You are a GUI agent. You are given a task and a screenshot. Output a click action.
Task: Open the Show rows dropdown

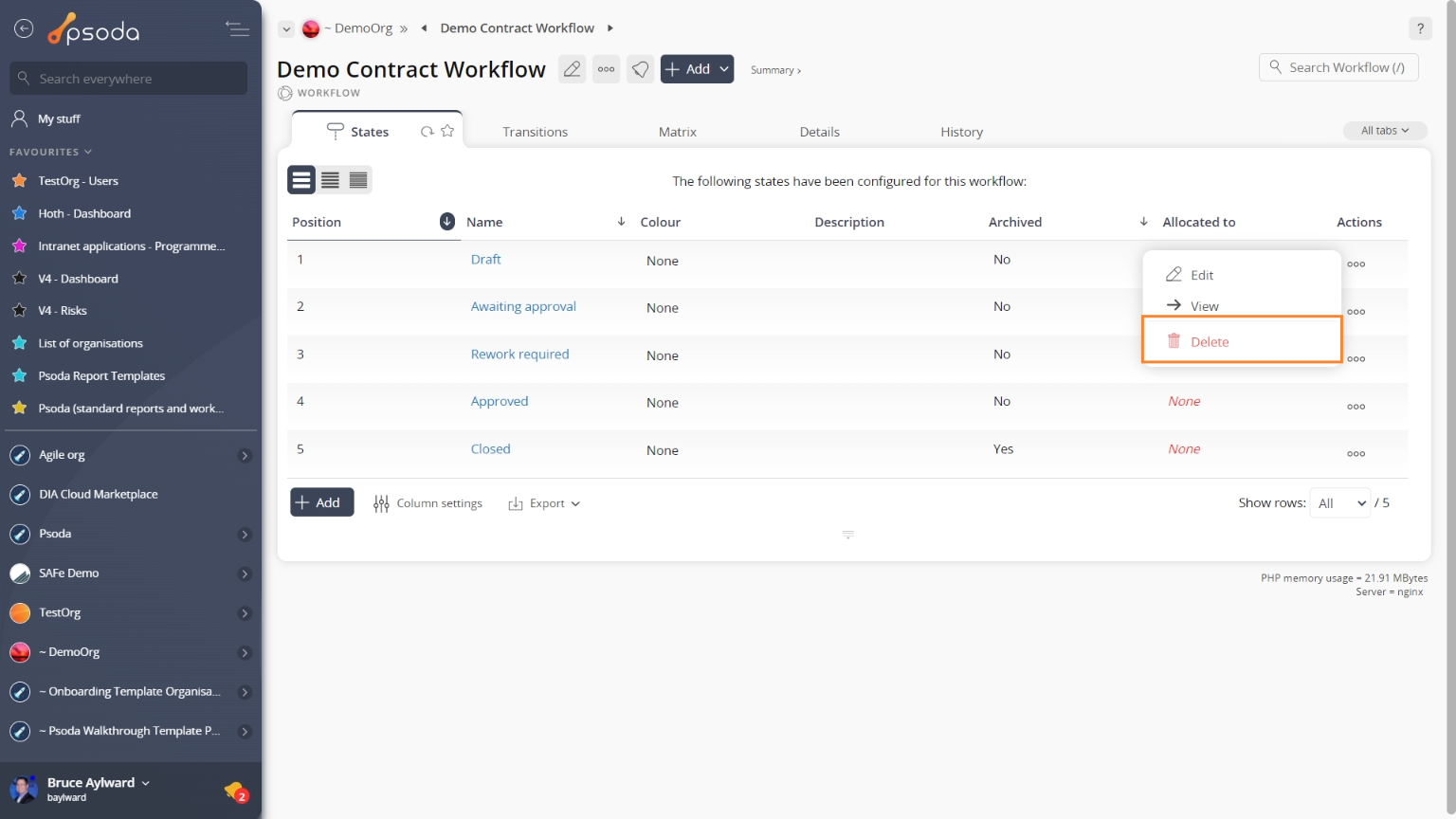[x=1340, y=503]
